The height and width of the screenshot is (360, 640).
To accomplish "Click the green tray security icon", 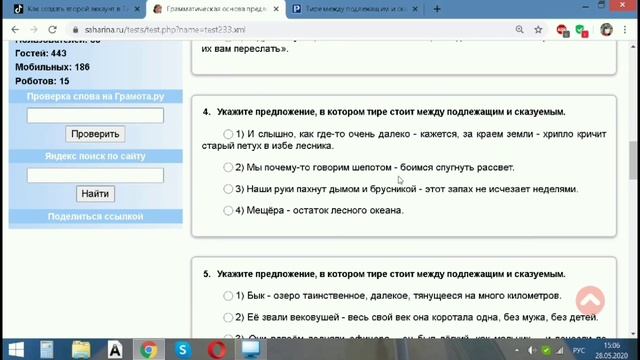I will pyautogui.click(x=546, y=350).
